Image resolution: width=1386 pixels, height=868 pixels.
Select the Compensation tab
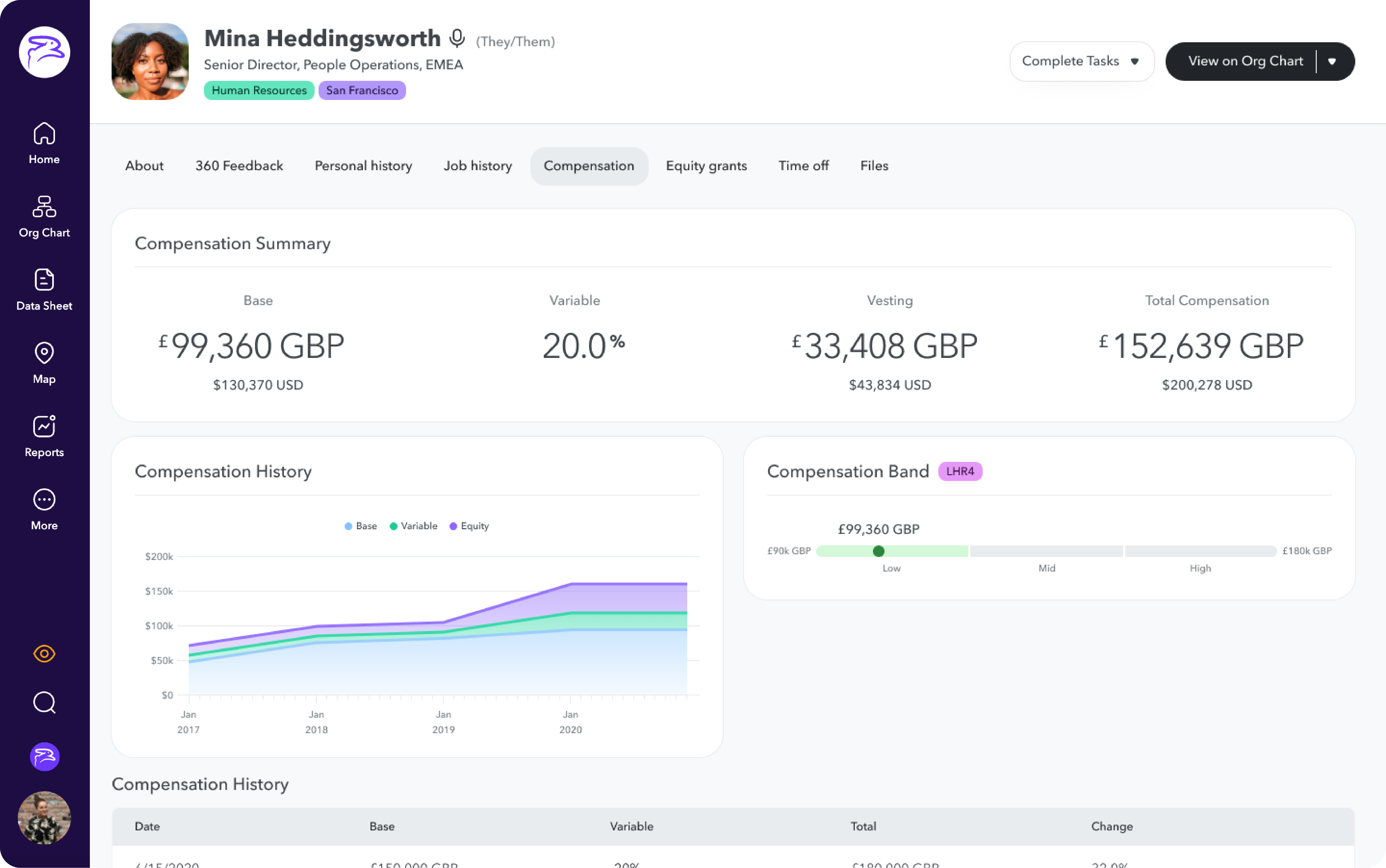click(x=589, y=166)
